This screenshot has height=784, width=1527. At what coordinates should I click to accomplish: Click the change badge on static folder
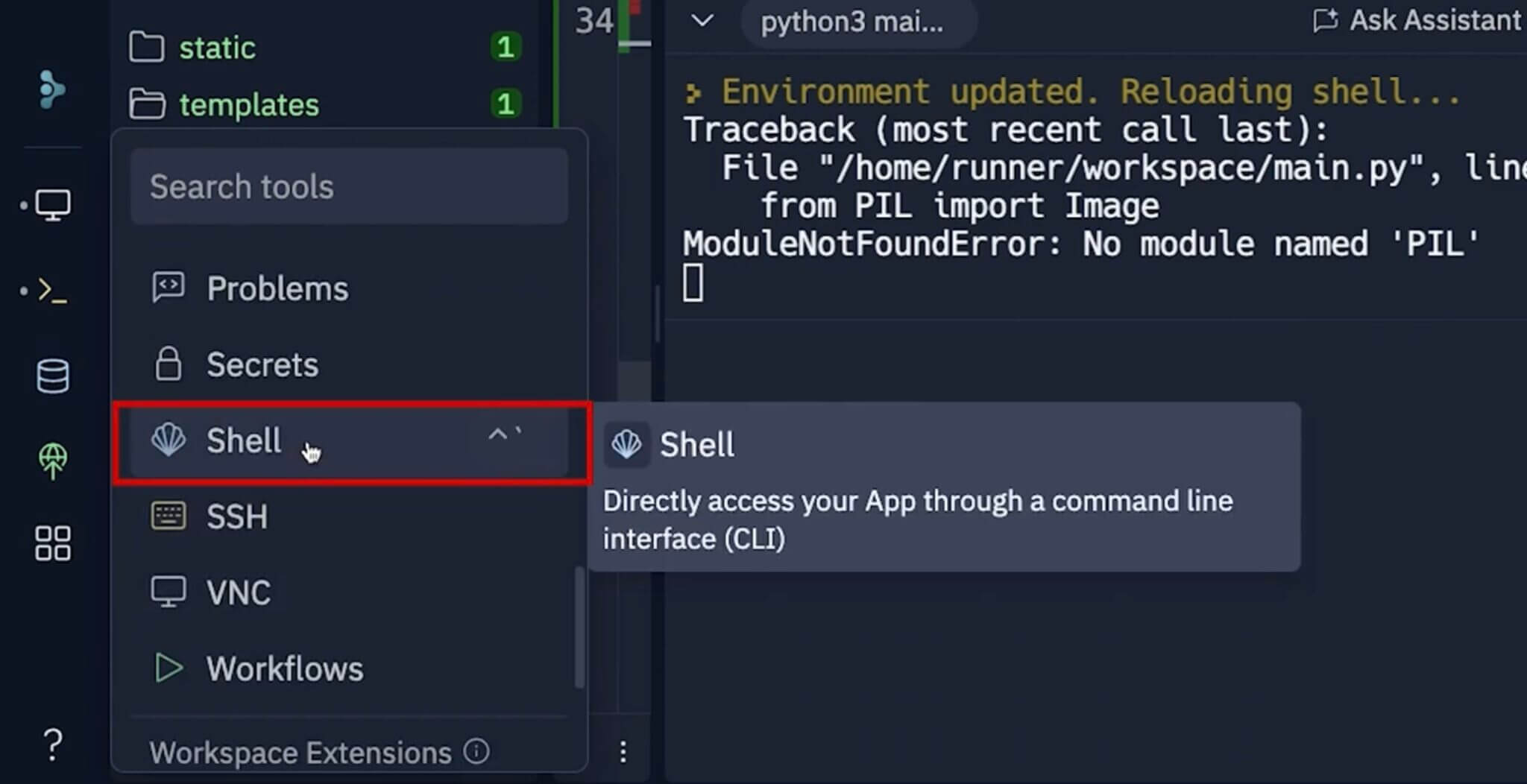[x=506, y=47]
